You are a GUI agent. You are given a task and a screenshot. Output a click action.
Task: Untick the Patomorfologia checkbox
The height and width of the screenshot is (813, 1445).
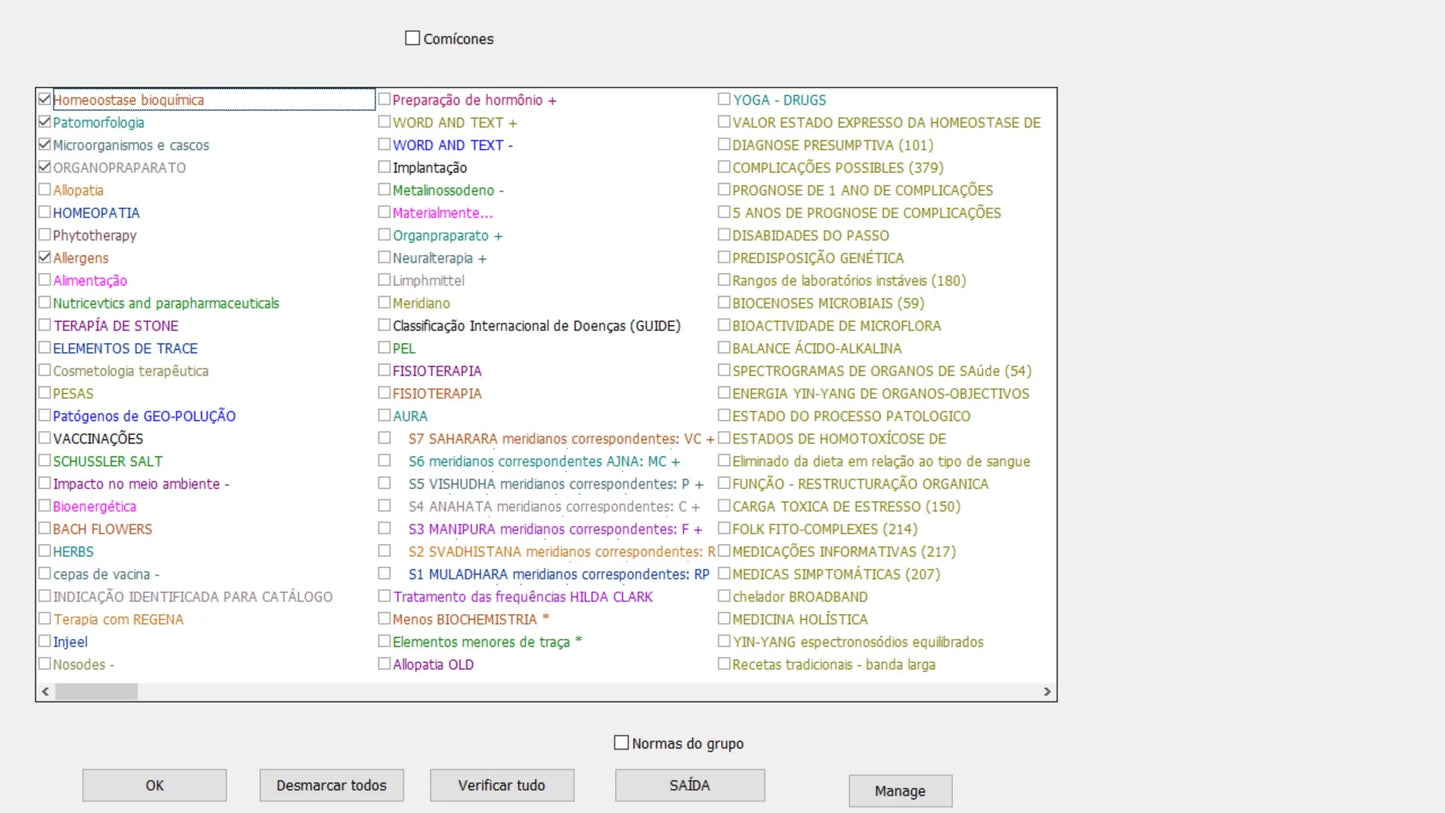point(45,122)
